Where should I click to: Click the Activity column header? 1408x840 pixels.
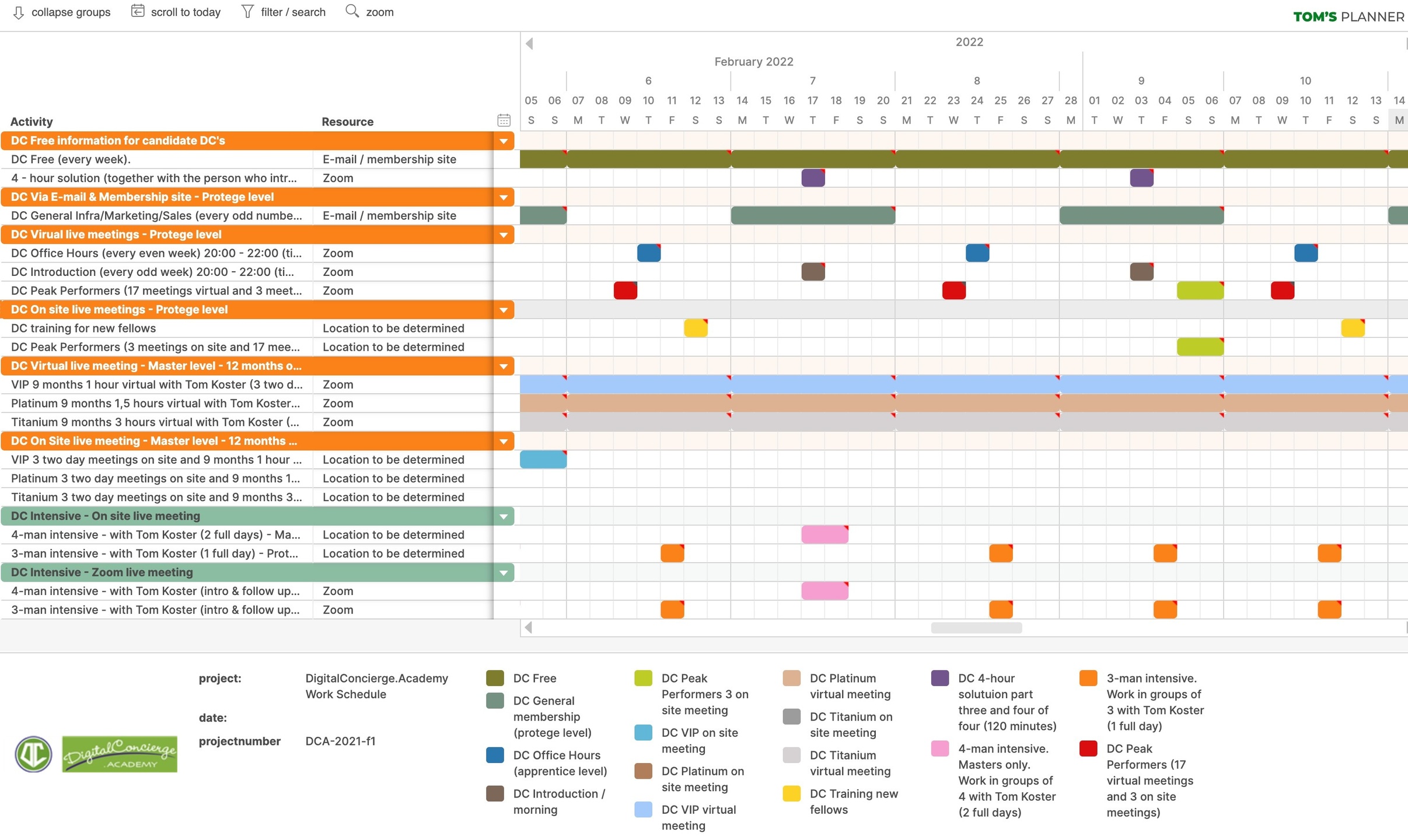32,121
